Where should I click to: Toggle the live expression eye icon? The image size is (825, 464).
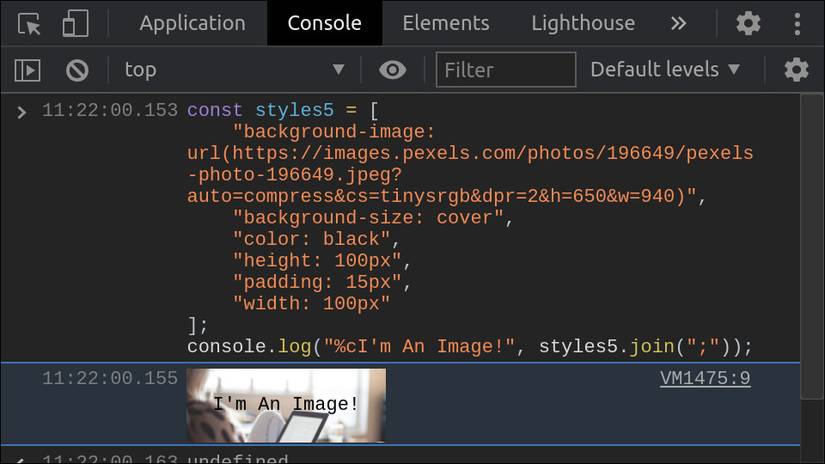pos(393,70)
